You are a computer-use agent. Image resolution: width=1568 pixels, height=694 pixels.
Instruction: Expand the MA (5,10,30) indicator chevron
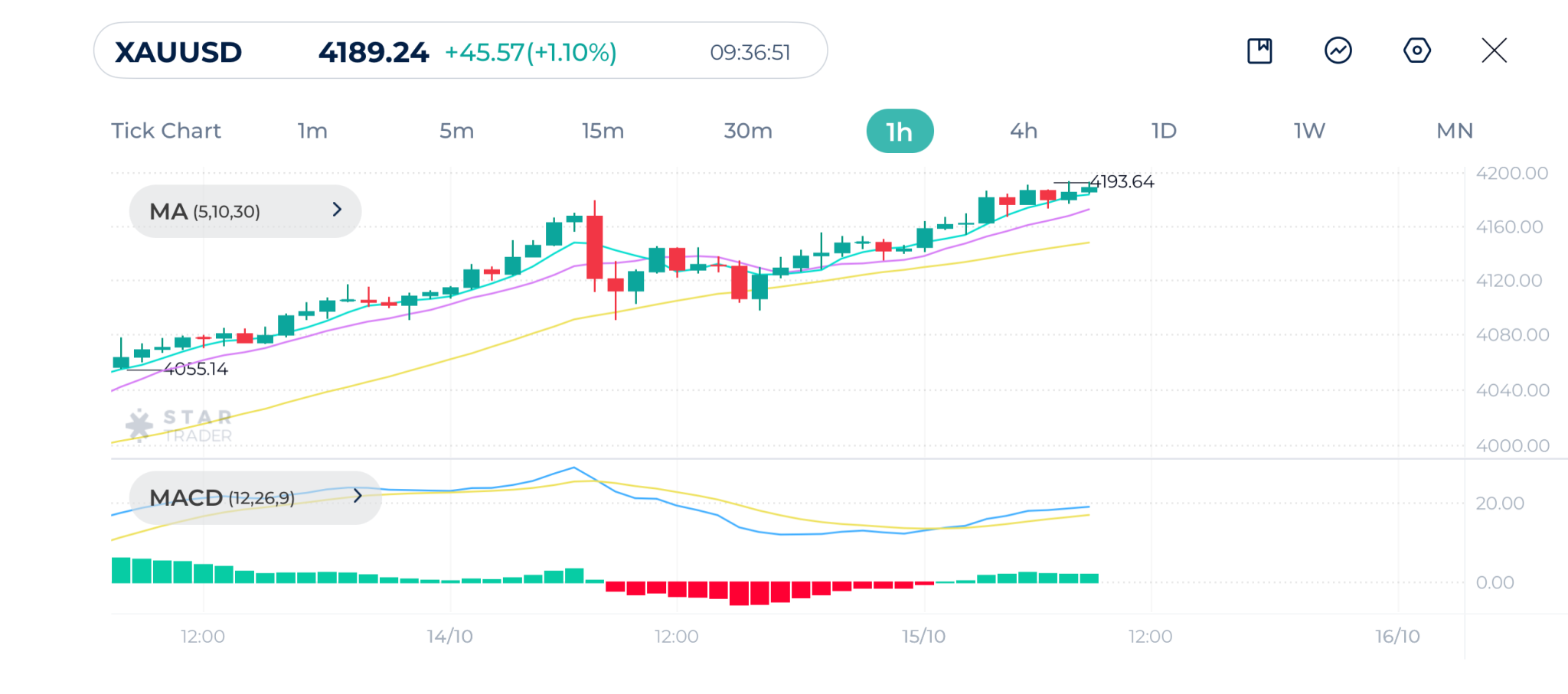coord(337,210)
